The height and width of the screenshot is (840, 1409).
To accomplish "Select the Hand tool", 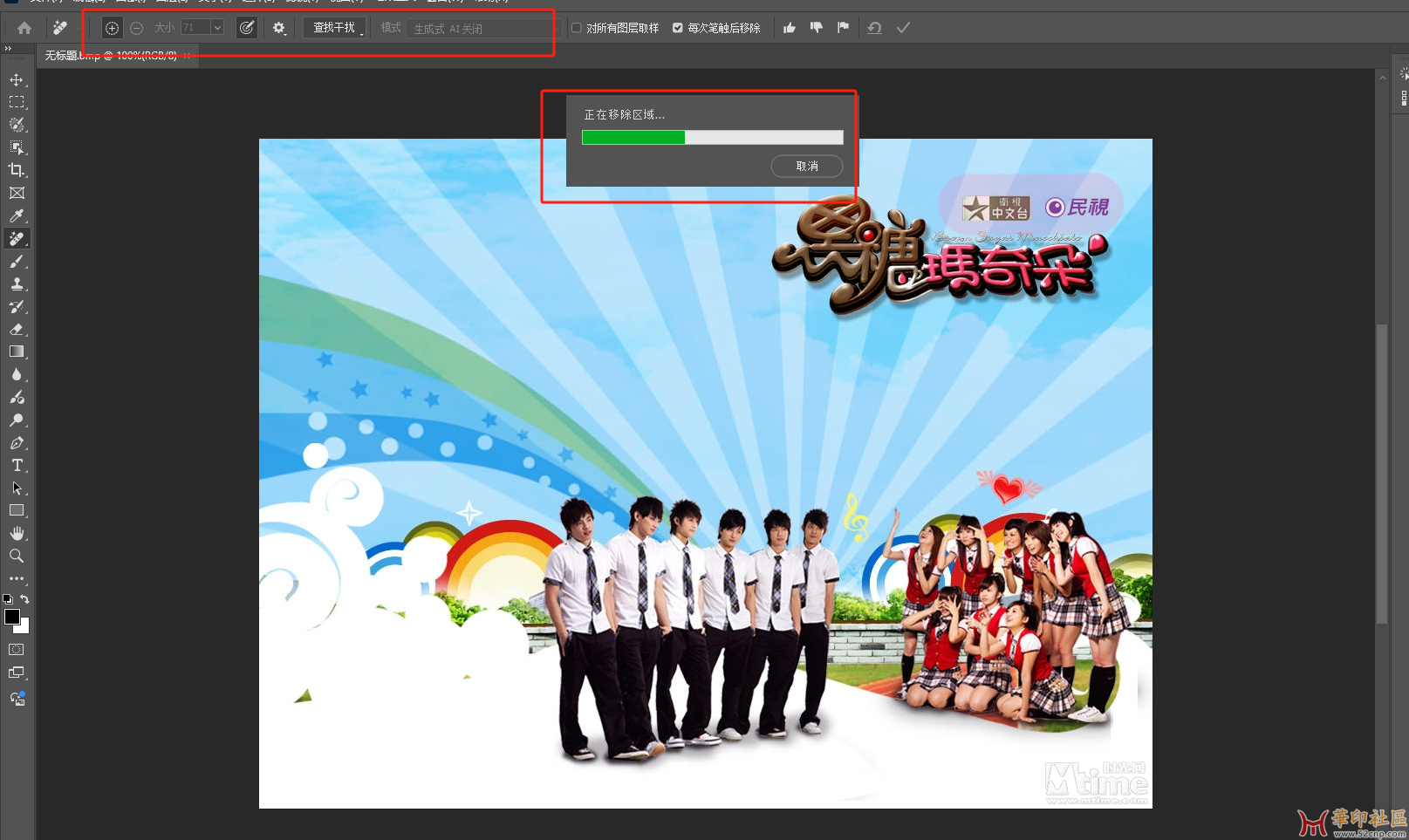I will pyautogui.click(x=17, y=533).
